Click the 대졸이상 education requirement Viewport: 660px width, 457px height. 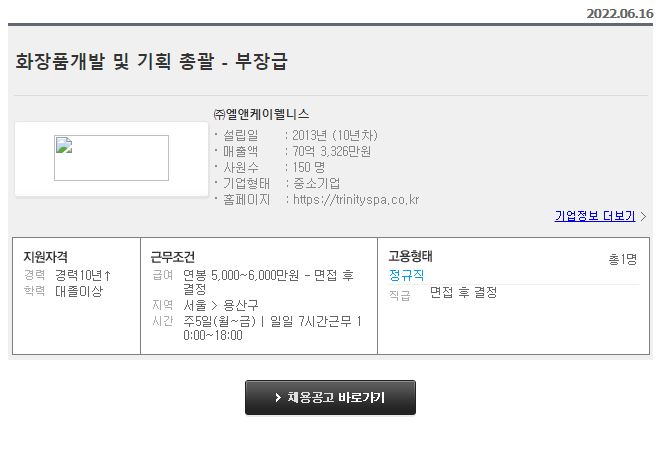(79, 291)
